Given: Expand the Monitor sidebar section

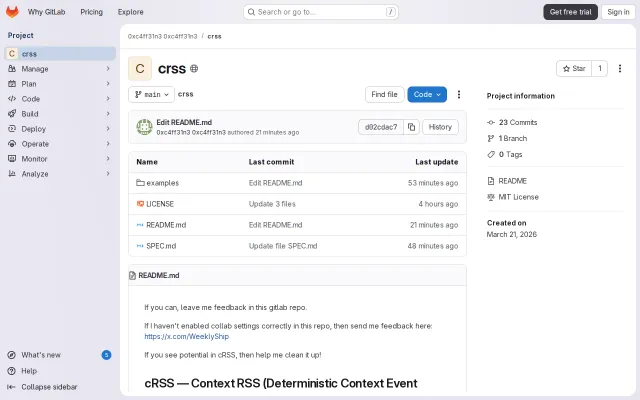Looking at the screenshot, I should [x=108, y=158].
